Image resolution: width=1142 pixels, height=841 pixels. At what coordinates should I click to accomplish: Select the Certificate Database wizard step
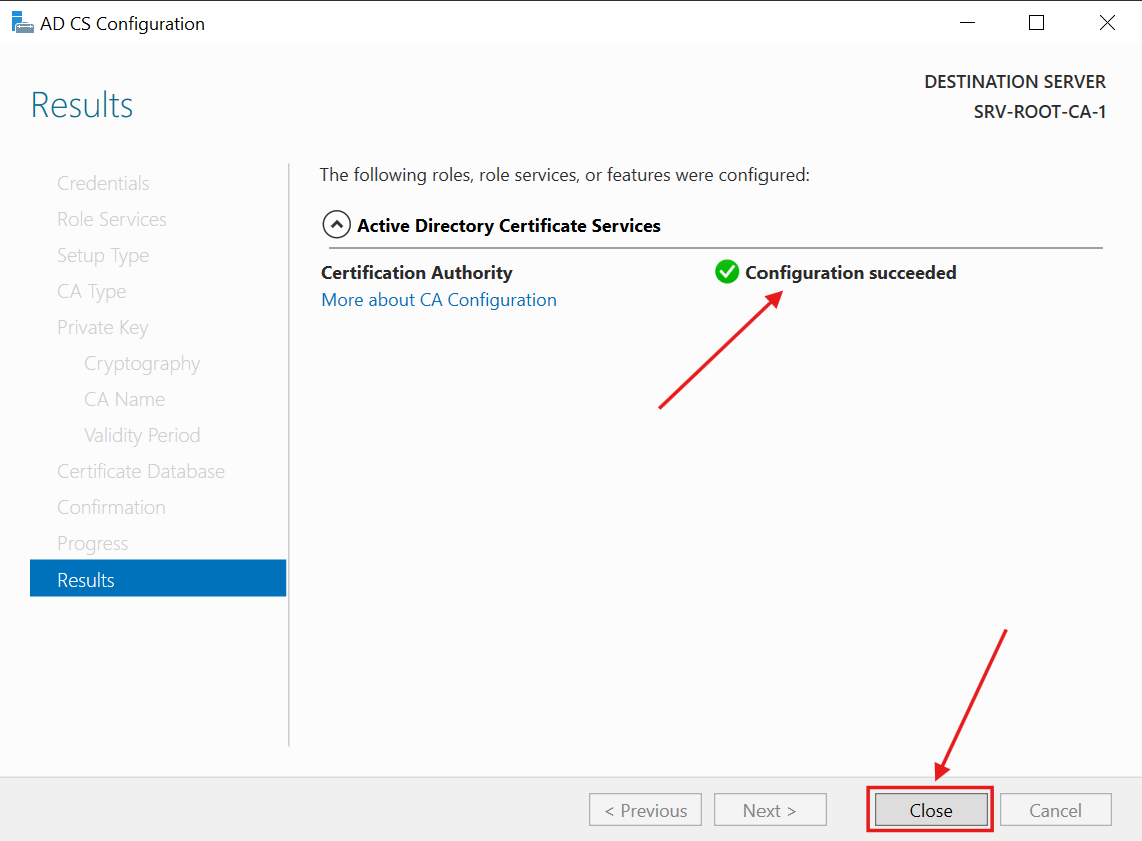[x=140, y=471]
